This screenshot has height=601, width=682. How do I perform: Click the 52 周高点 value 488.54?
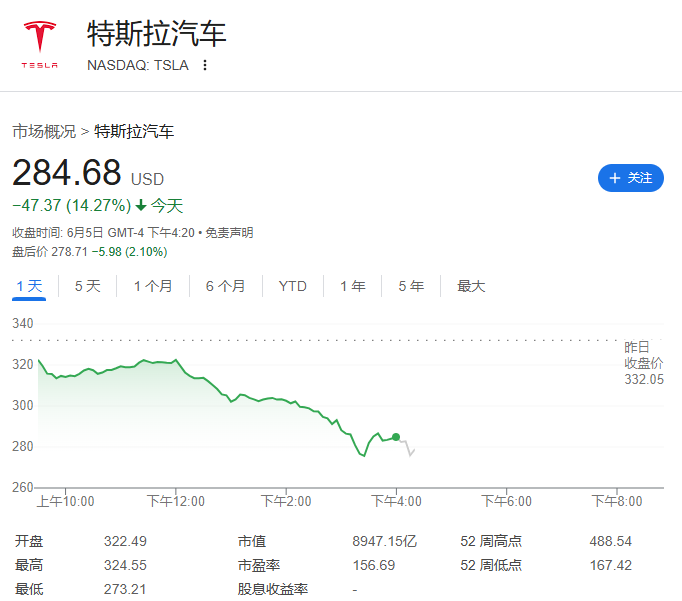click(611, 541)
